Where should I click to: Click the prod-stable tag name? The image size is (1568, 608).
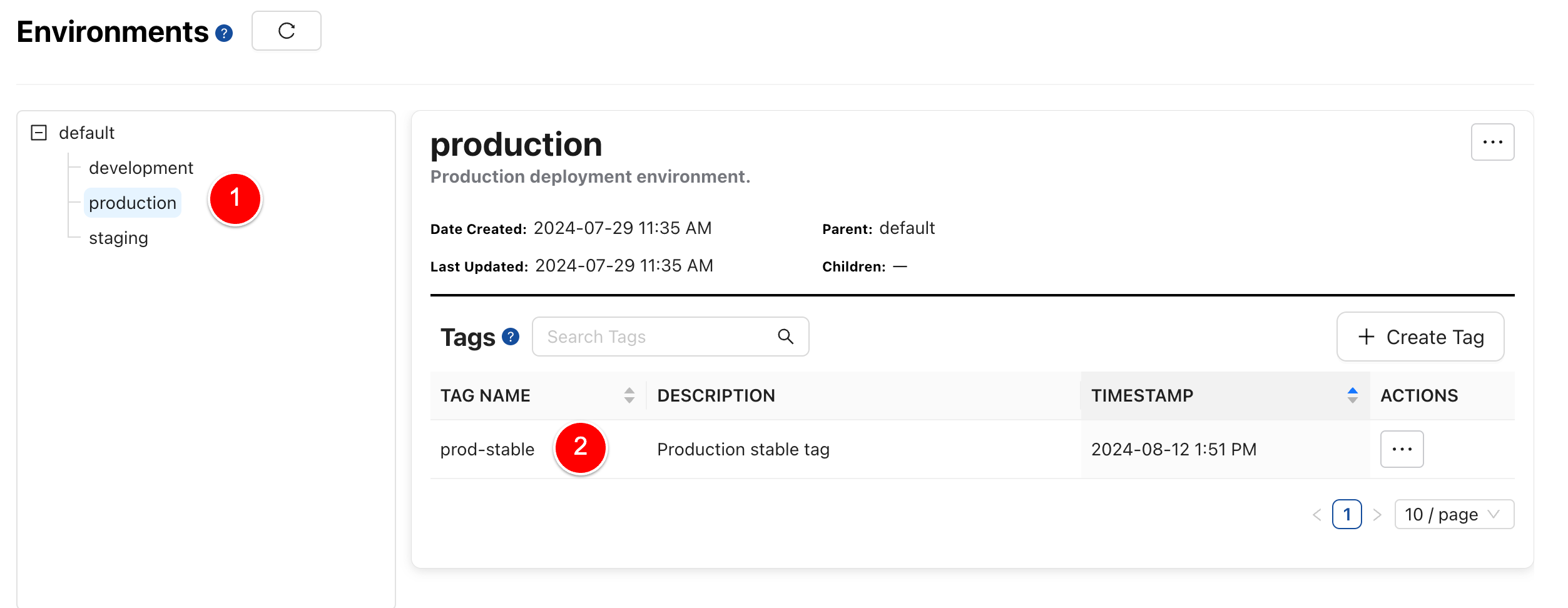click(487, 449)
